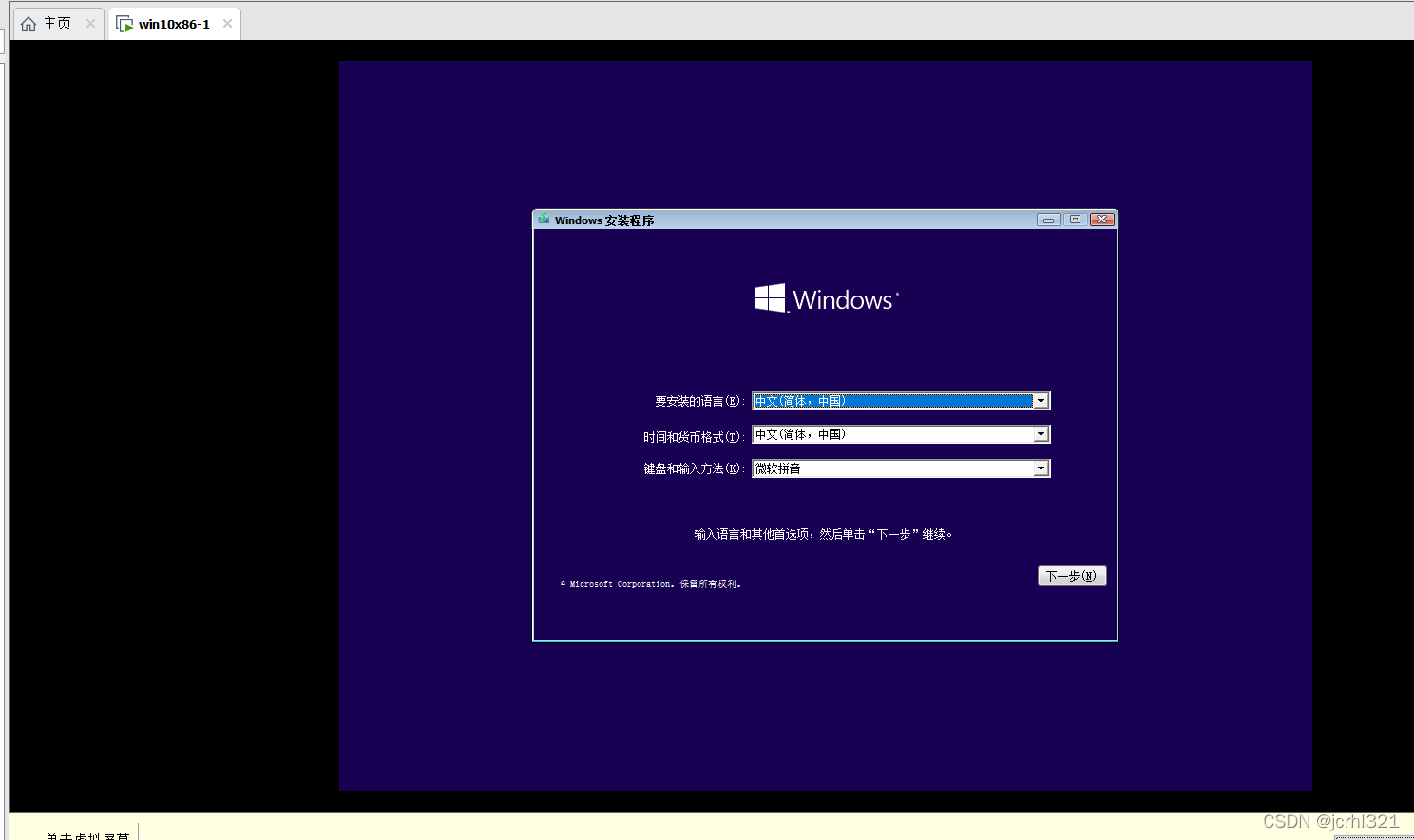Click the VM running icon on win10x86-1 tab
This screenshot has width=1414, height=840.
point(124,24)
